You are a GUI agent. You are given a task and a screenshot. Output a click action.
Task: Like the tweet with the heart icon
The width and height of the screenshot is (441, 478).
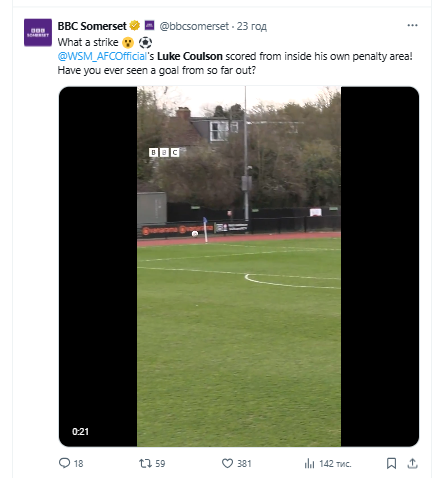coord(227,463)
